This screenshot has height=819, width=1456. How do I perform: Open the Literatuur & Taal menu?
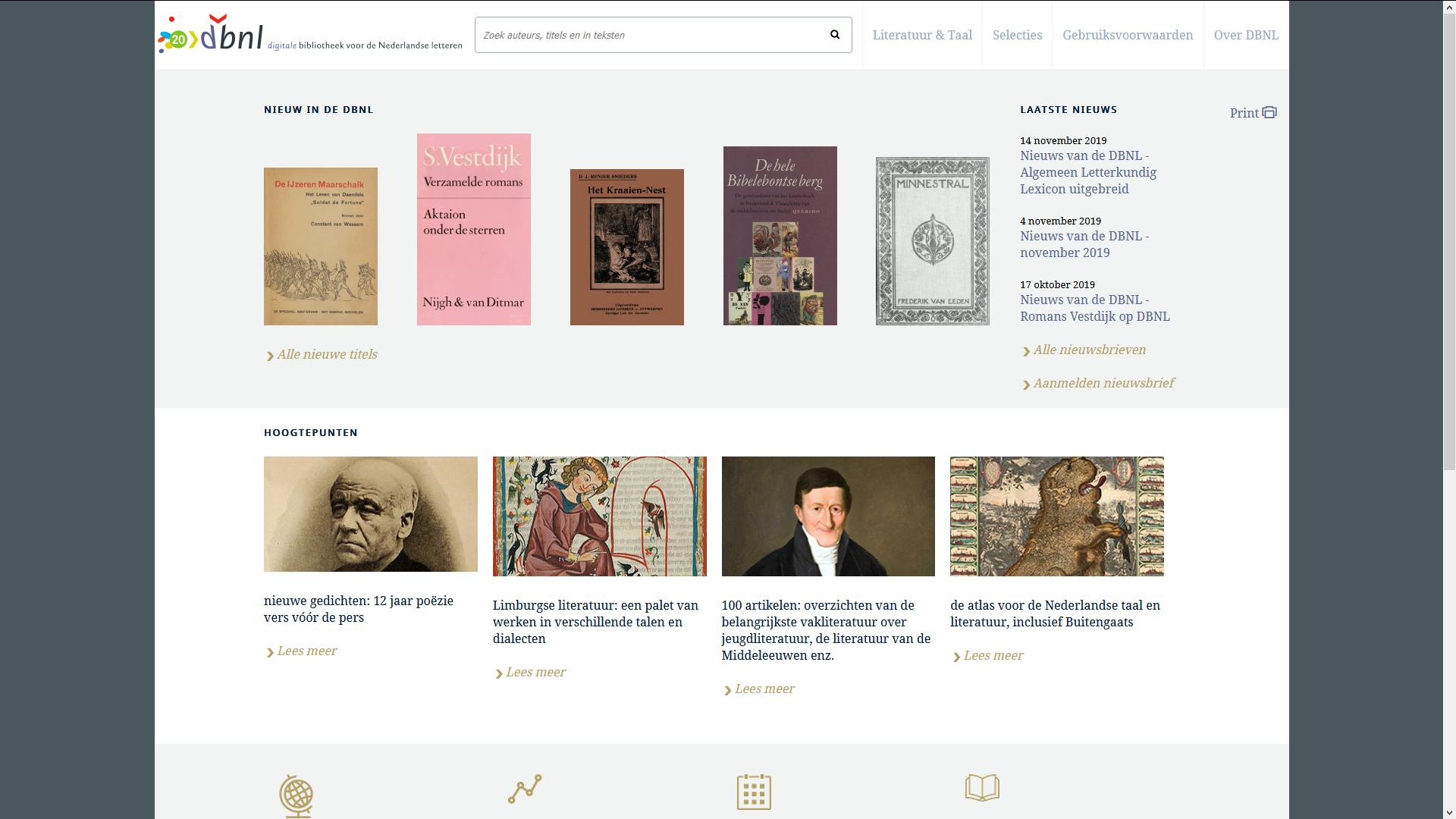(x=922, y=35)
